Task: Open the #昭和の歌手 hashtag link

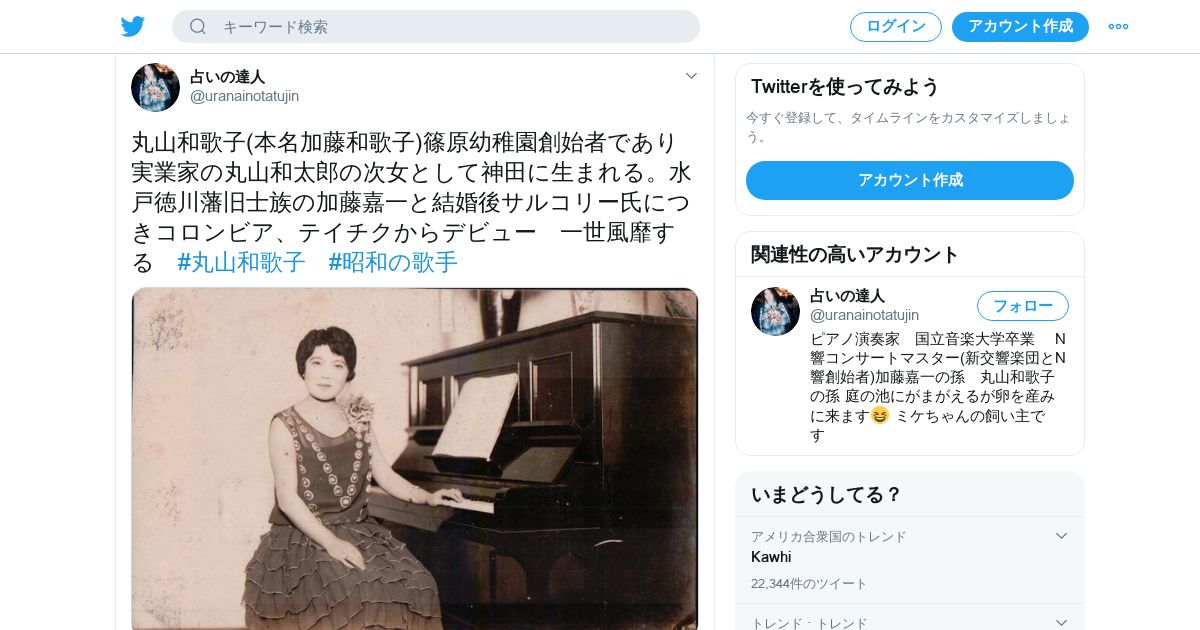Action: click(x=393, y=263)
